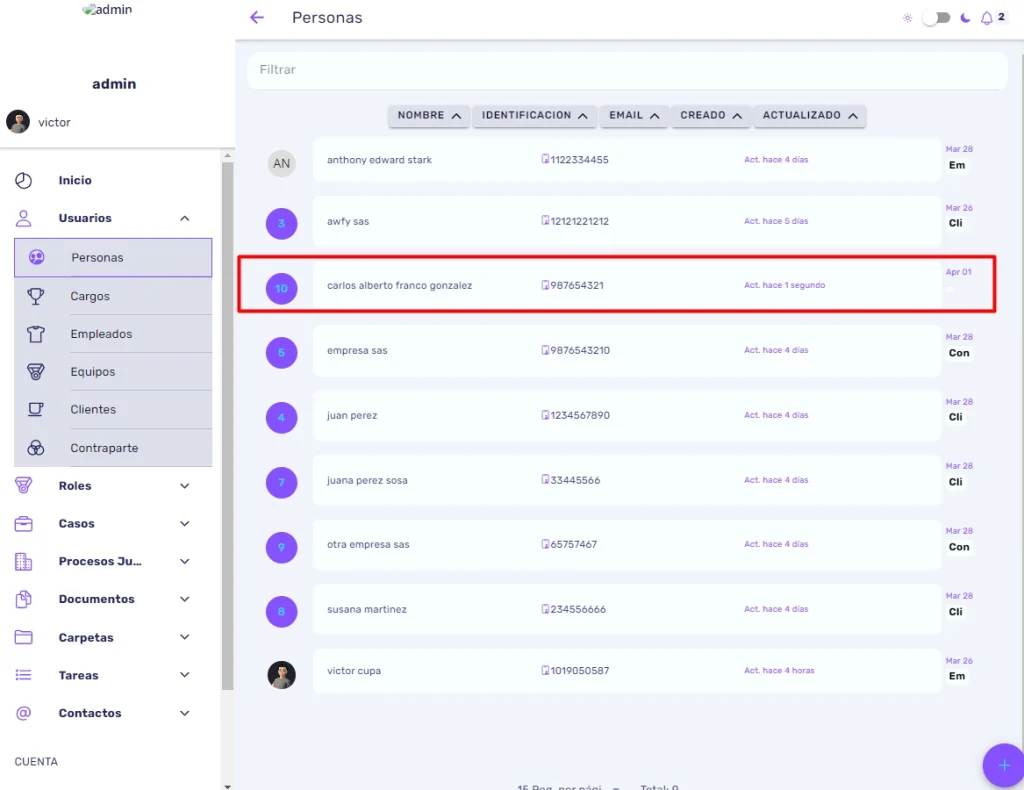Collapse the Usuarios section chevron

[x=185, y=218]
